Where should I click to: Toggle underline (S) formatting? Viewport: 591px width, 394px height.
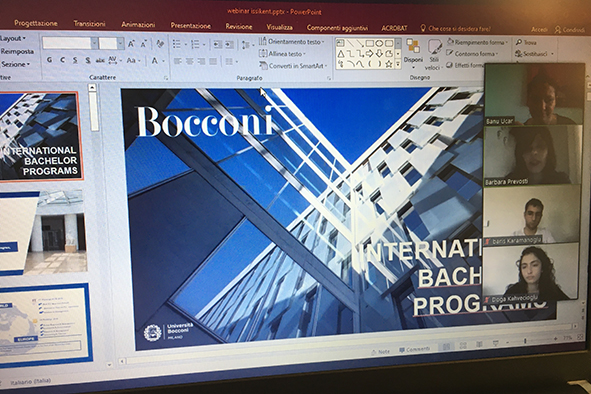pos(75,60)
